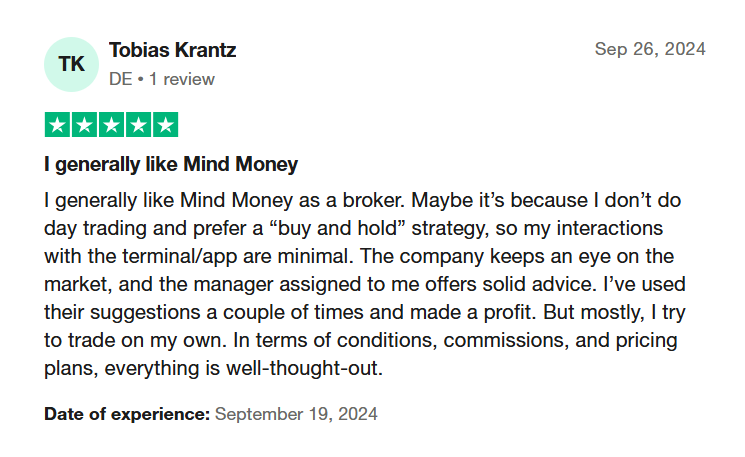The image size is (745, 457).
Task: Click the fifth green rating star
Action: point(166,125)
